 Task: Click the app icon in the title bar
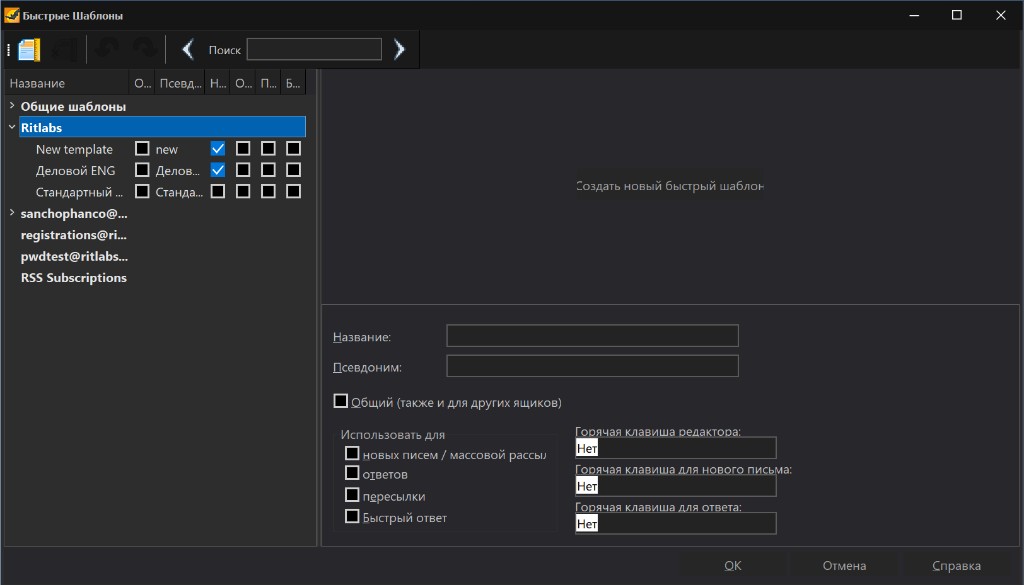[11, 15]
